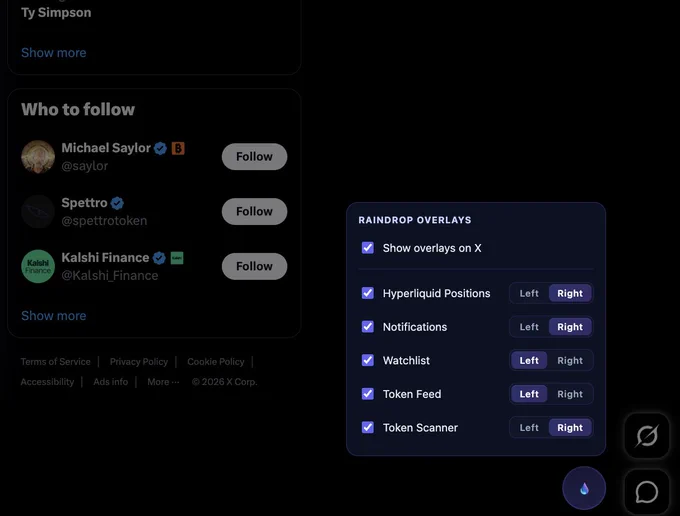Follow Kalshi Finance
Viewport: 680px width, 516px height.
point(255,266)
